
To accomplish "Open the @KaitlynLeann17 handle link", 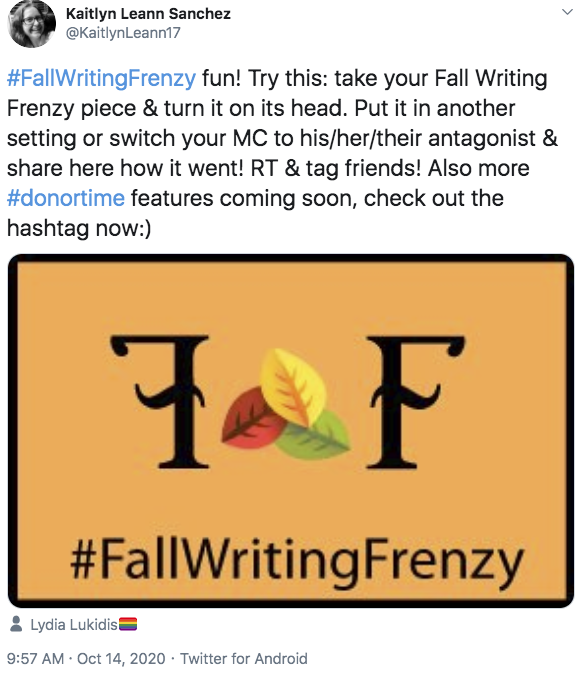I will (123, 33).
